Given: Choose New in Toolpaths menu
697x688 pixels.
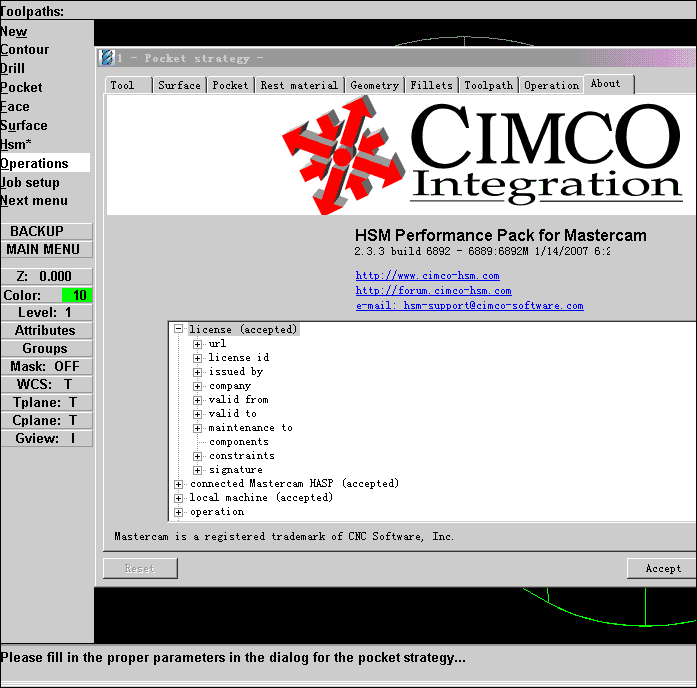Looking at the screenshot, I should (x=14, y=32).
